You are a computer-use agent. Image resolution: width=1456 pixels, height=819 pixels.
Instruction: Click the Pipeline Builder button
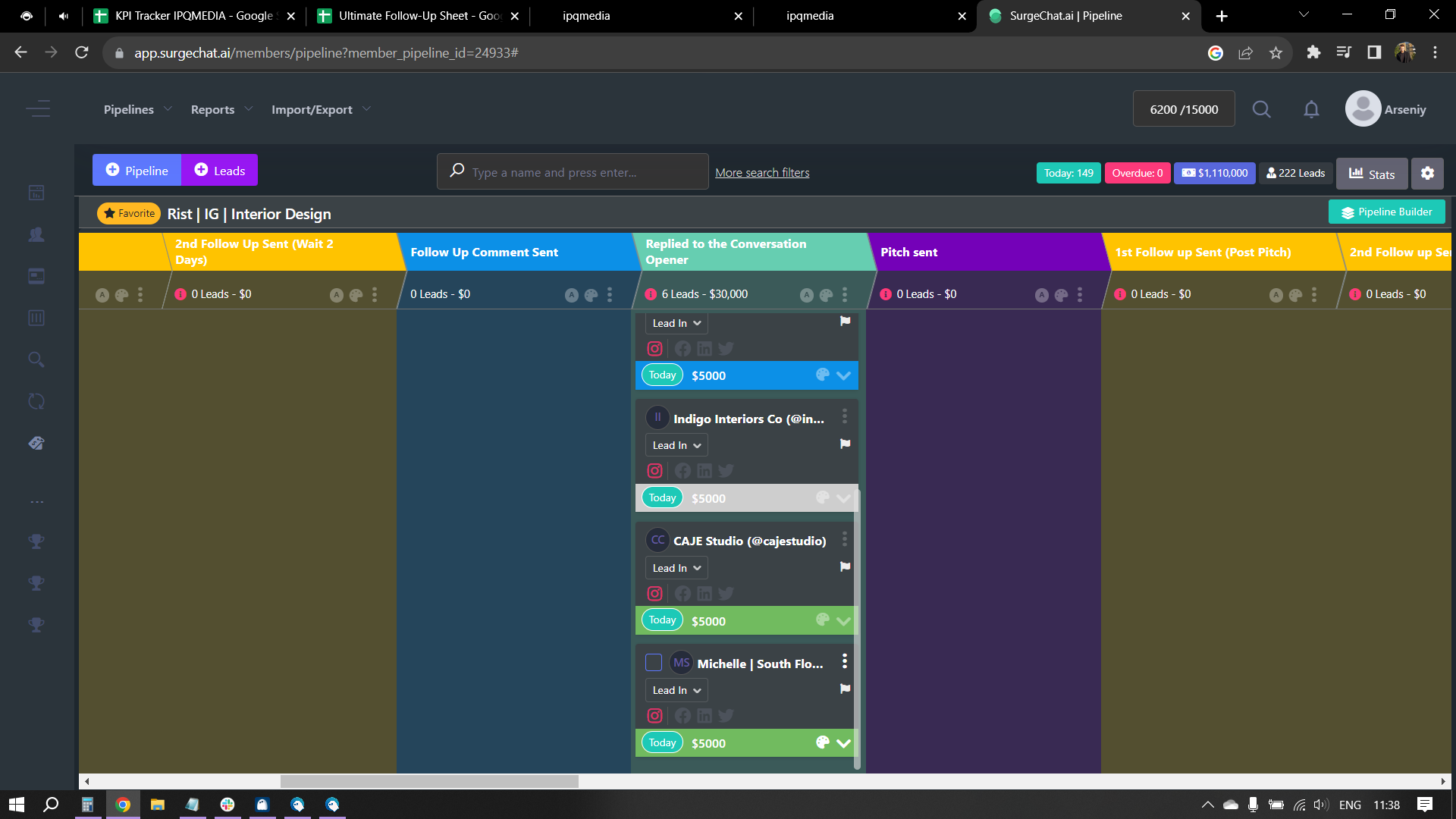[x=1386, y=212]
